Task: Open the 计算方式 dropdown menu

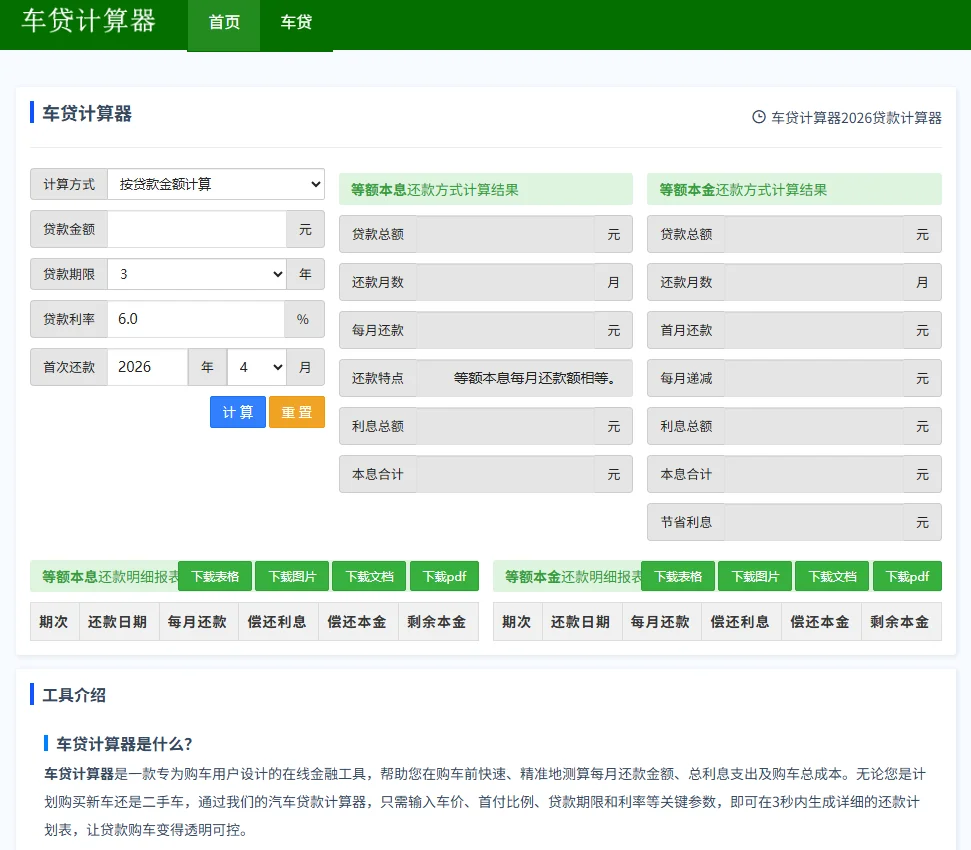Action: (x=216, y=184)
